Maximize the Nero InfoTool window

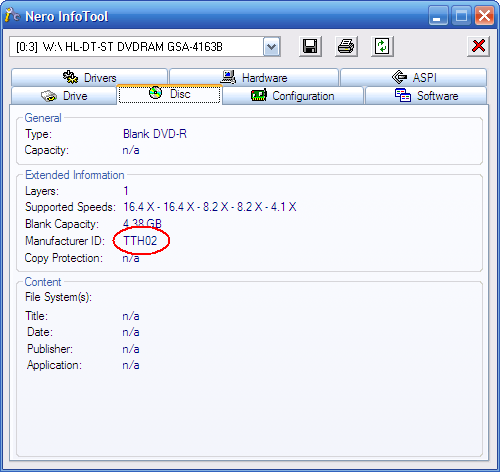[461, 16]
